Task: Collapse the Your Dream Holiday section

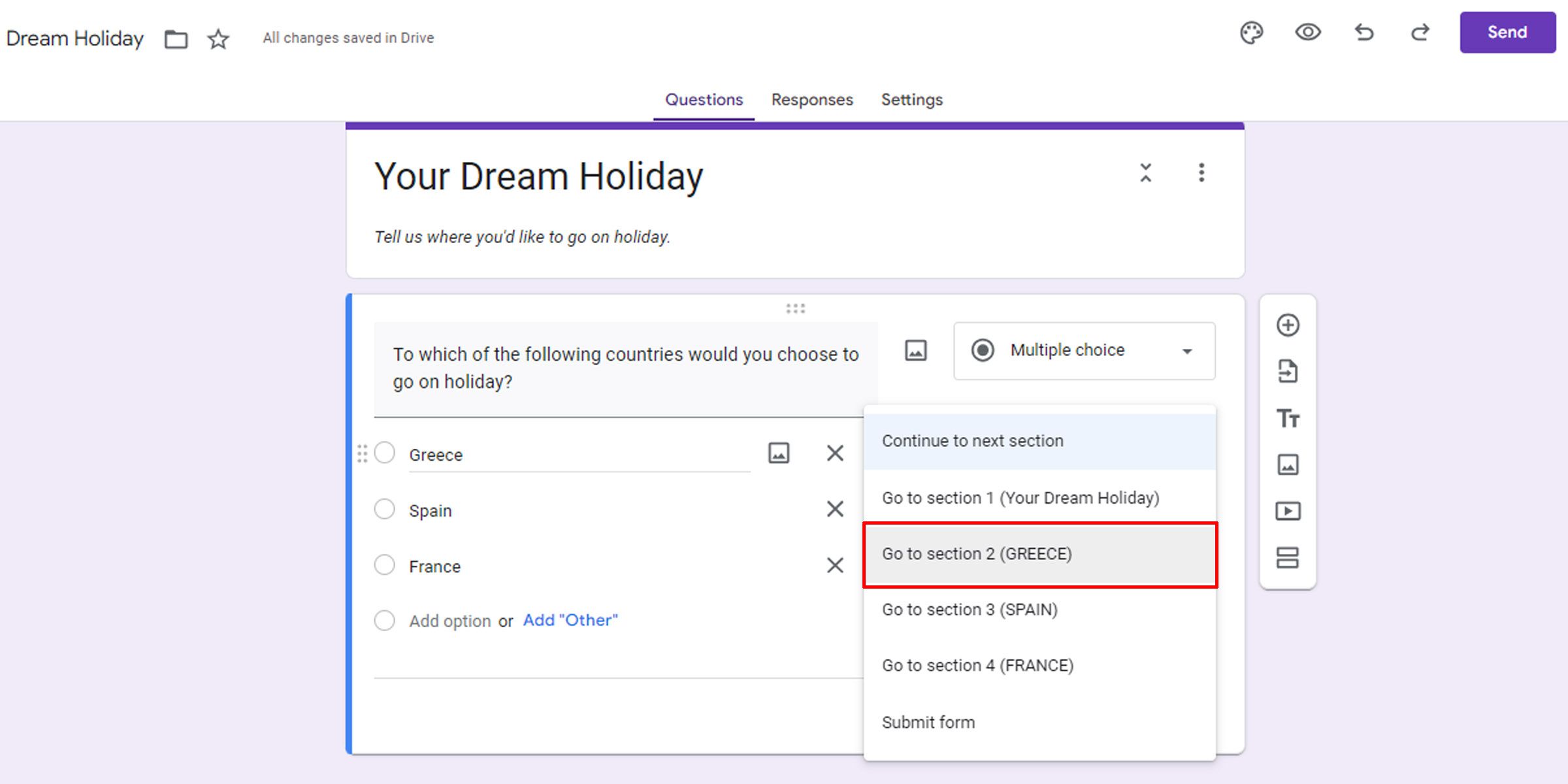Action: [1145, 174]
